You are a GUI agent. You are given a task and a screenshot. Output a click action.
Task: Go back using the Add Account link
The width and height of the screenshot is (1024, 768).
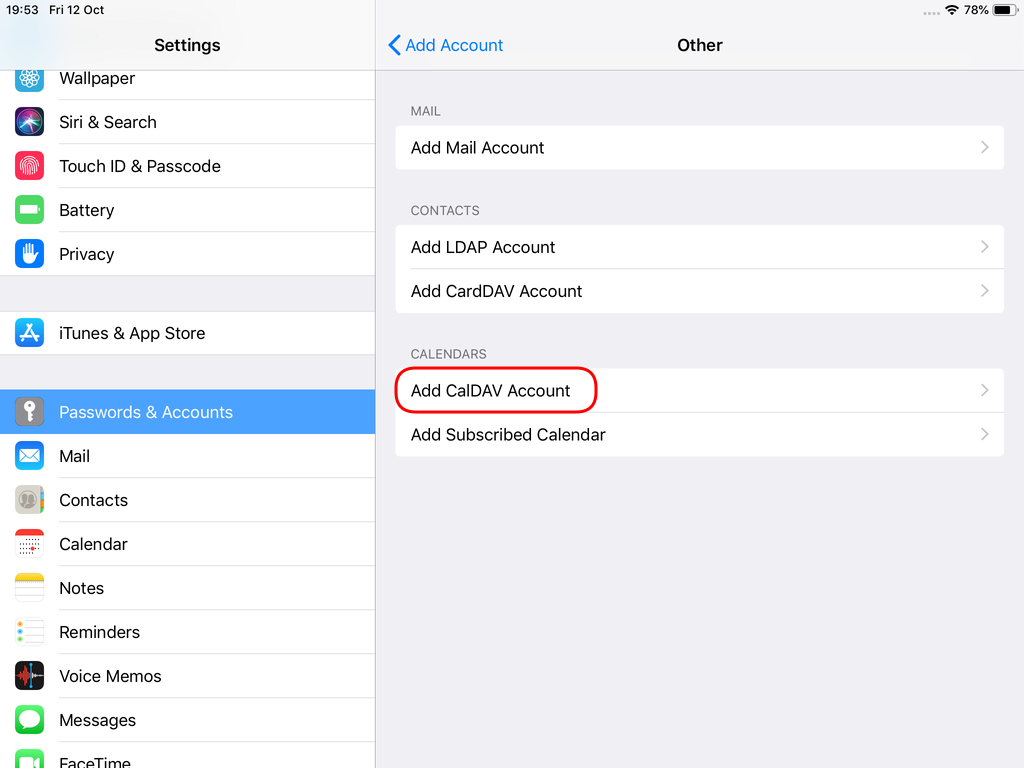(445, 45)
